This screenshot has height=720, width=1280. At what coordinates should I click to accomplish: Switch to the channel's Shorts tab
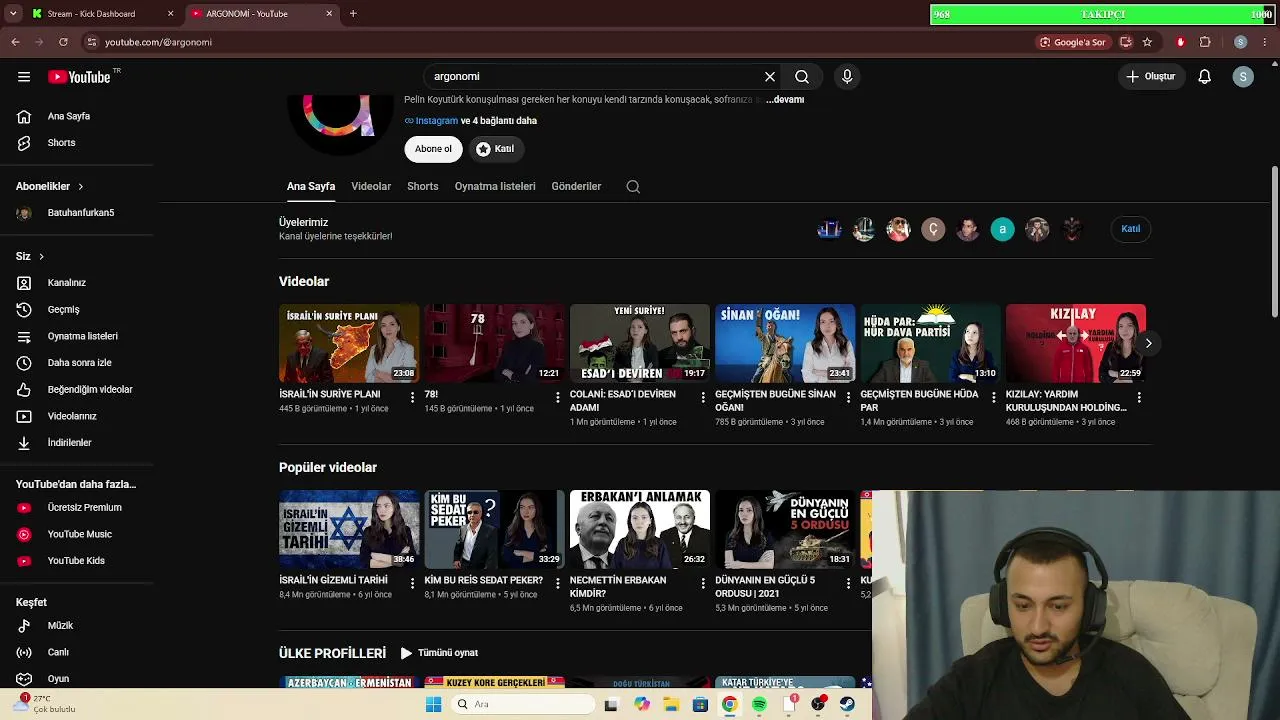tap(423, 187)
